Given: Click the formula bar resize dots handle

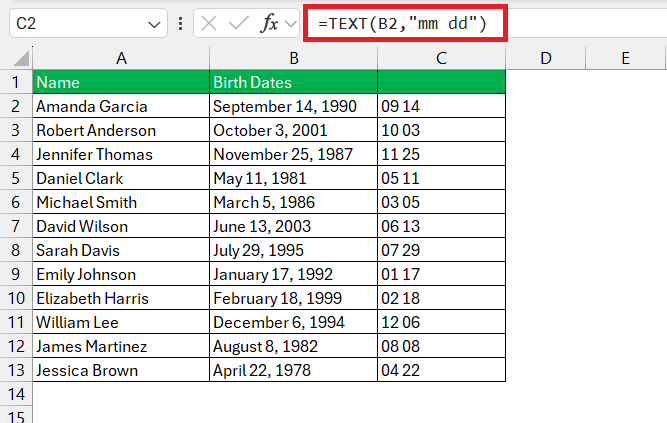Looking at the screenshot, I should 180,23.
